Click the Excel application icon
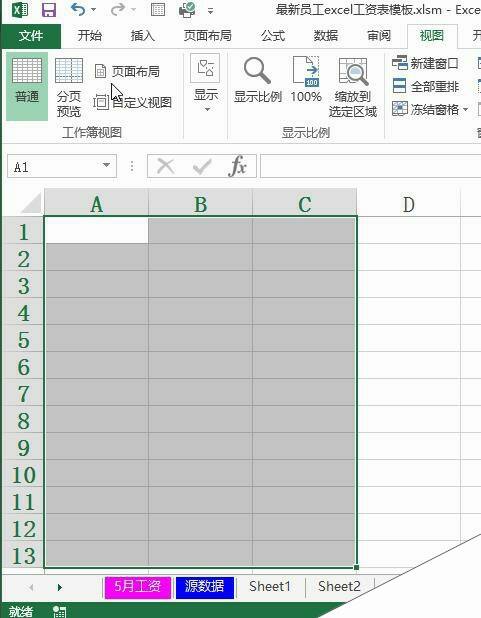This screenshot has height=618, width=481. (x=20, y=9)
